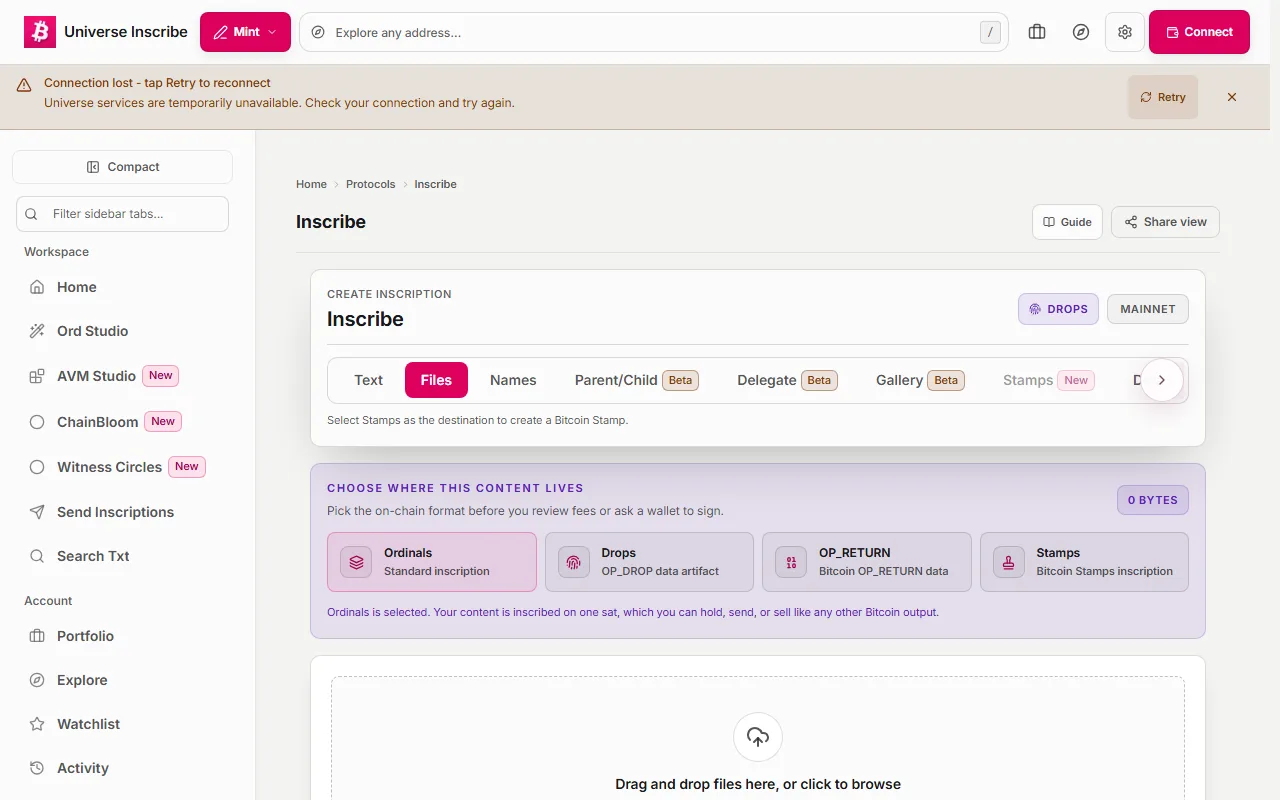Viewport: 1280px width, 800px height.
Task: Open the Mint dropdown menu
Action: tap(245, 32)
